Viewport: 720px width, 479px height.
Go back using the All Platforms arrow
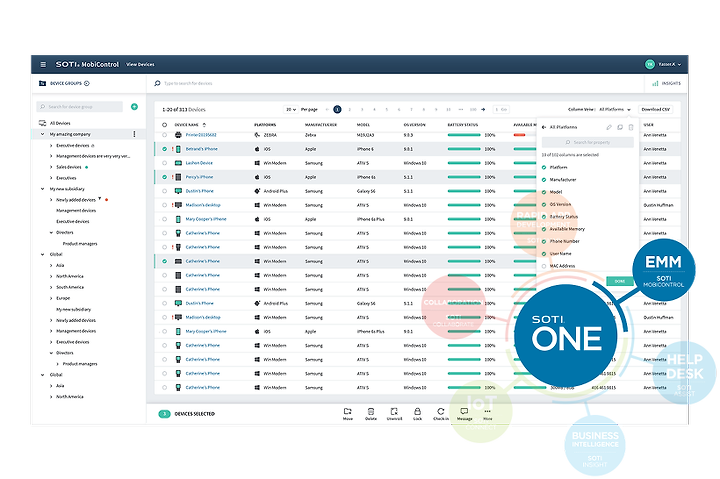544,127
